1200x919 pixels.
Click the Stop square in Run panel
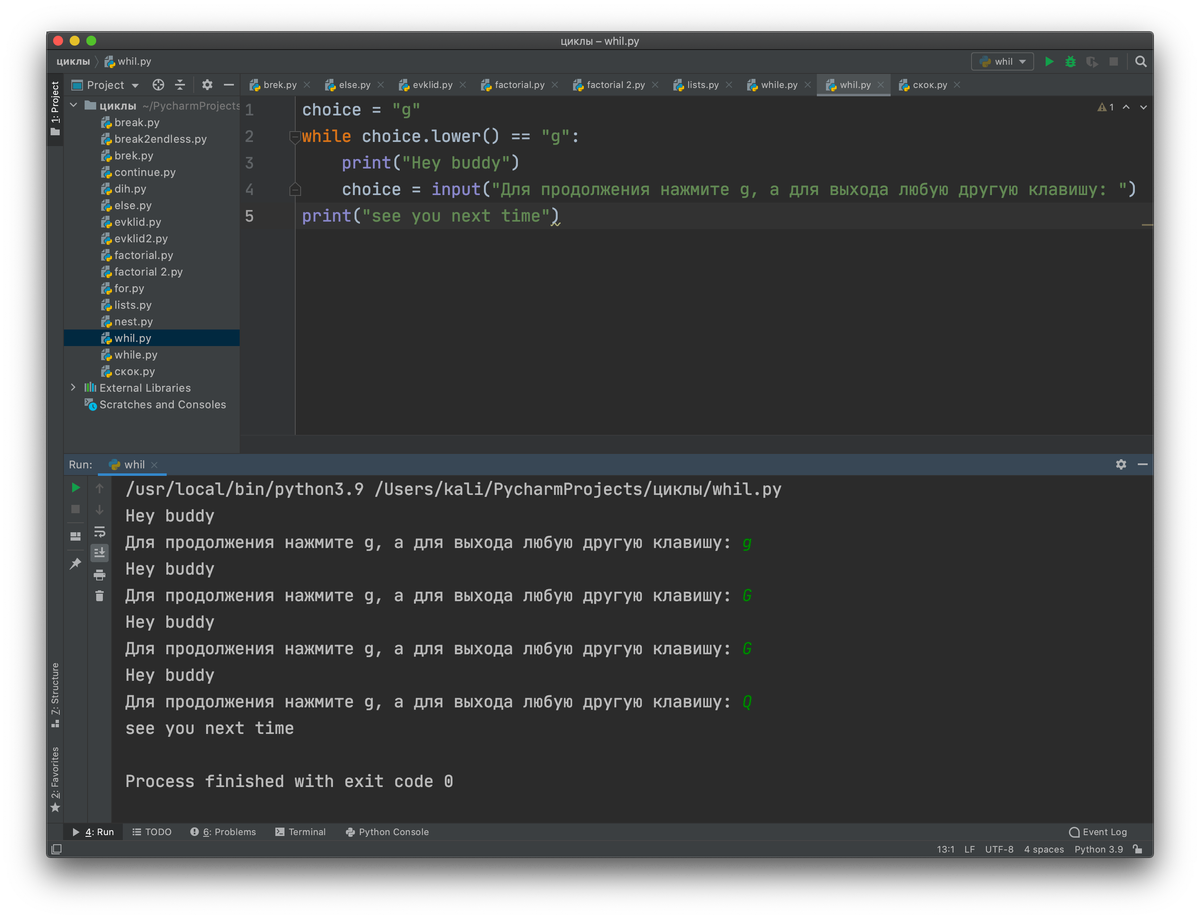coord(75,510)
